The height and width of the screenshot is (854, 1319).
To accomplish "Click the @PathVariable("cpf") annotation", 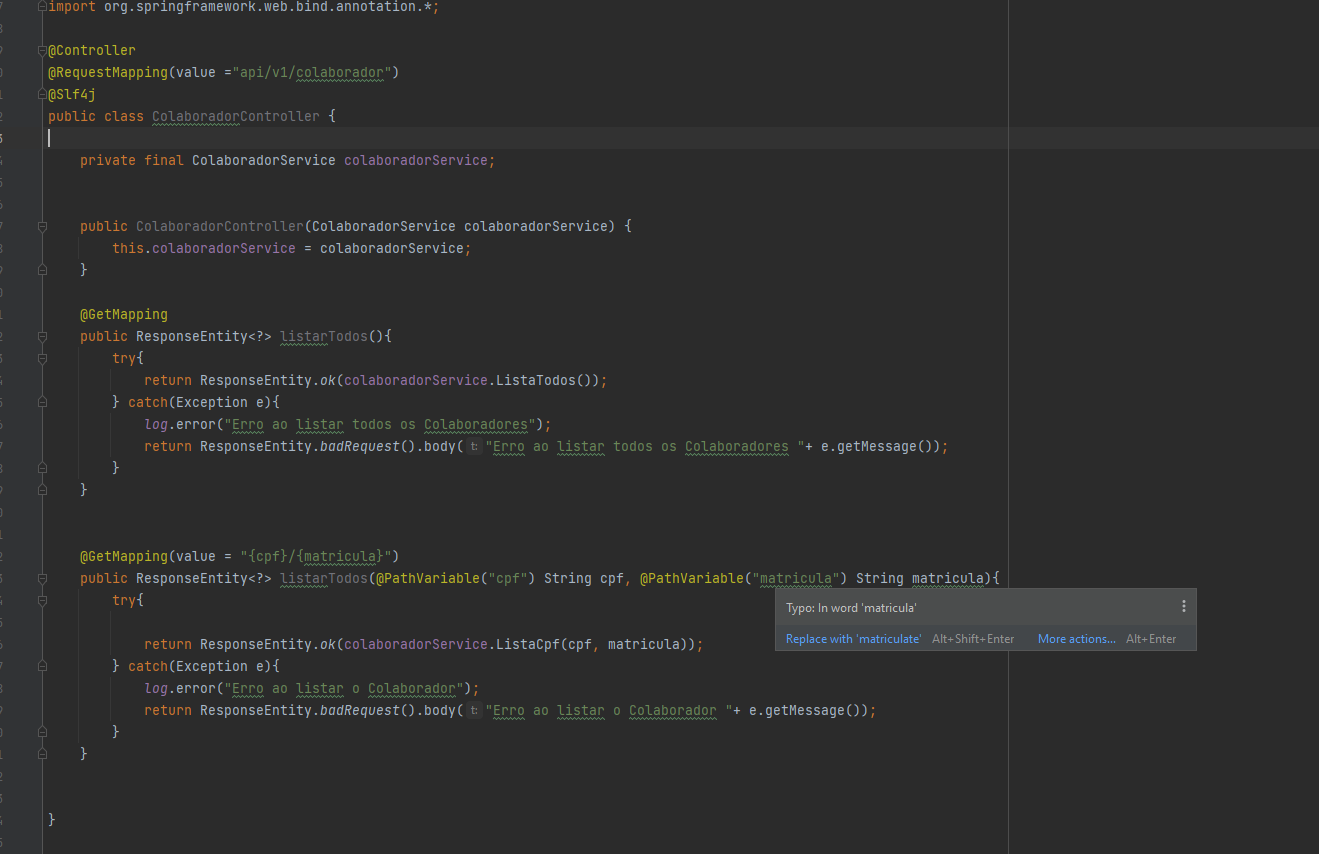I will pyautogui.click(x=456, y=578).
